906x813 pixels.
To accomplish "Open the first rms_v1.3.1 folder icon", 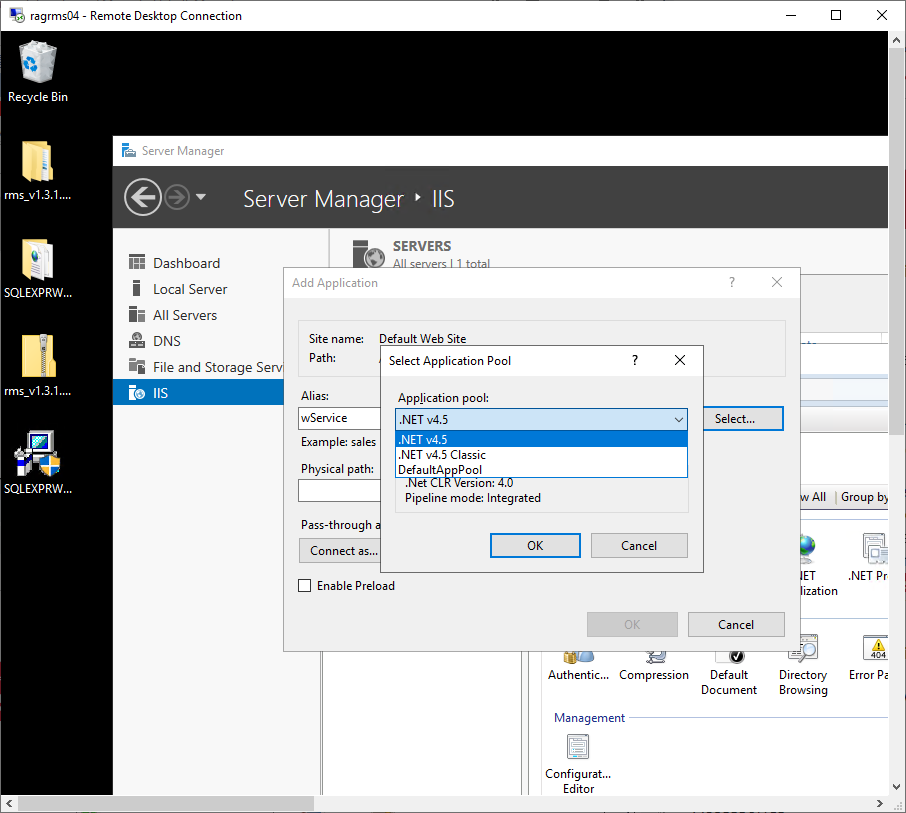I will (x=38, y=170).
